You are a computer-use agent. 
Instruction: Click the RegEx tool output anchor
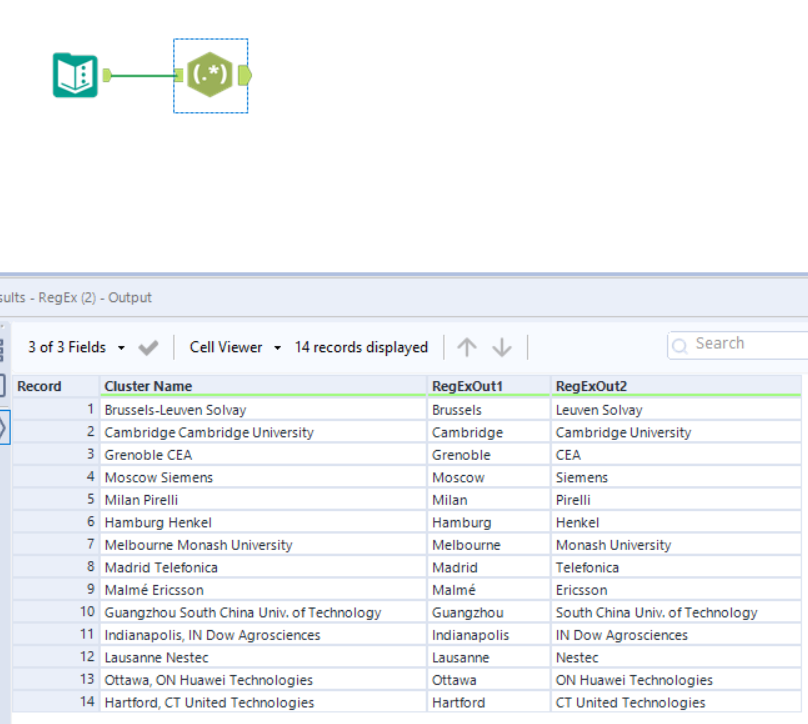pyautogui.click(x=245, y=75)
